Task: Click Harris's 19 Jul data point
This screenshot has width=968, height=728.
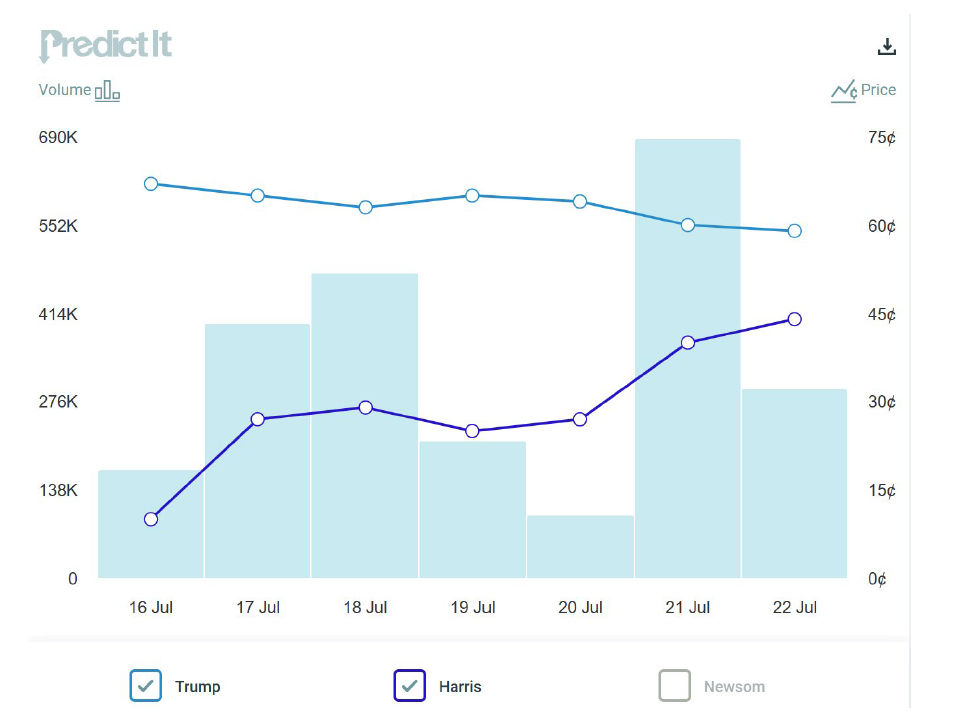Action: [x=473, y=431]
